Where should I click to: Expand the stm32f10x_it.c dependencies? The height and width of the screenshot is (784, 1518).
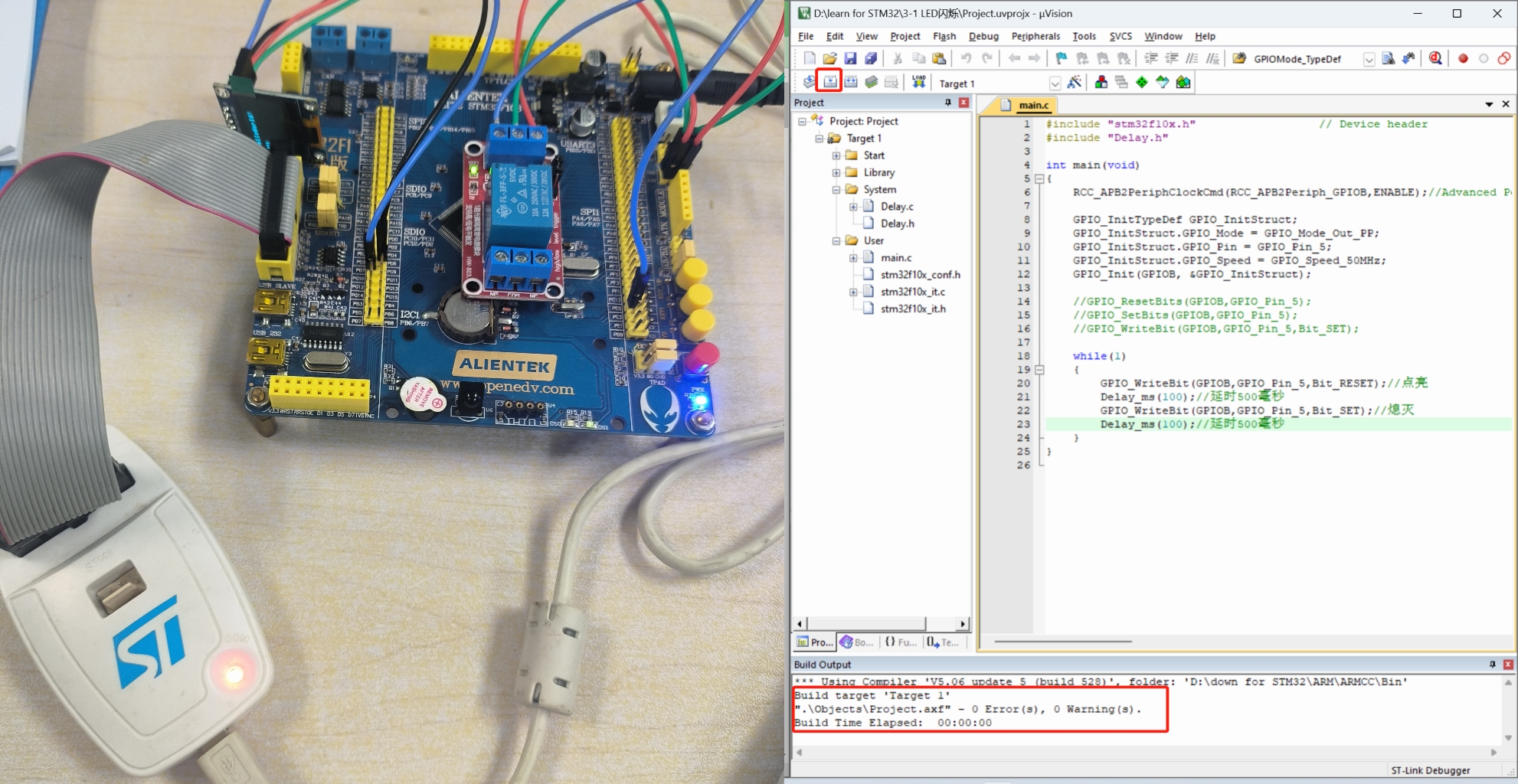(x=853, y=292)
